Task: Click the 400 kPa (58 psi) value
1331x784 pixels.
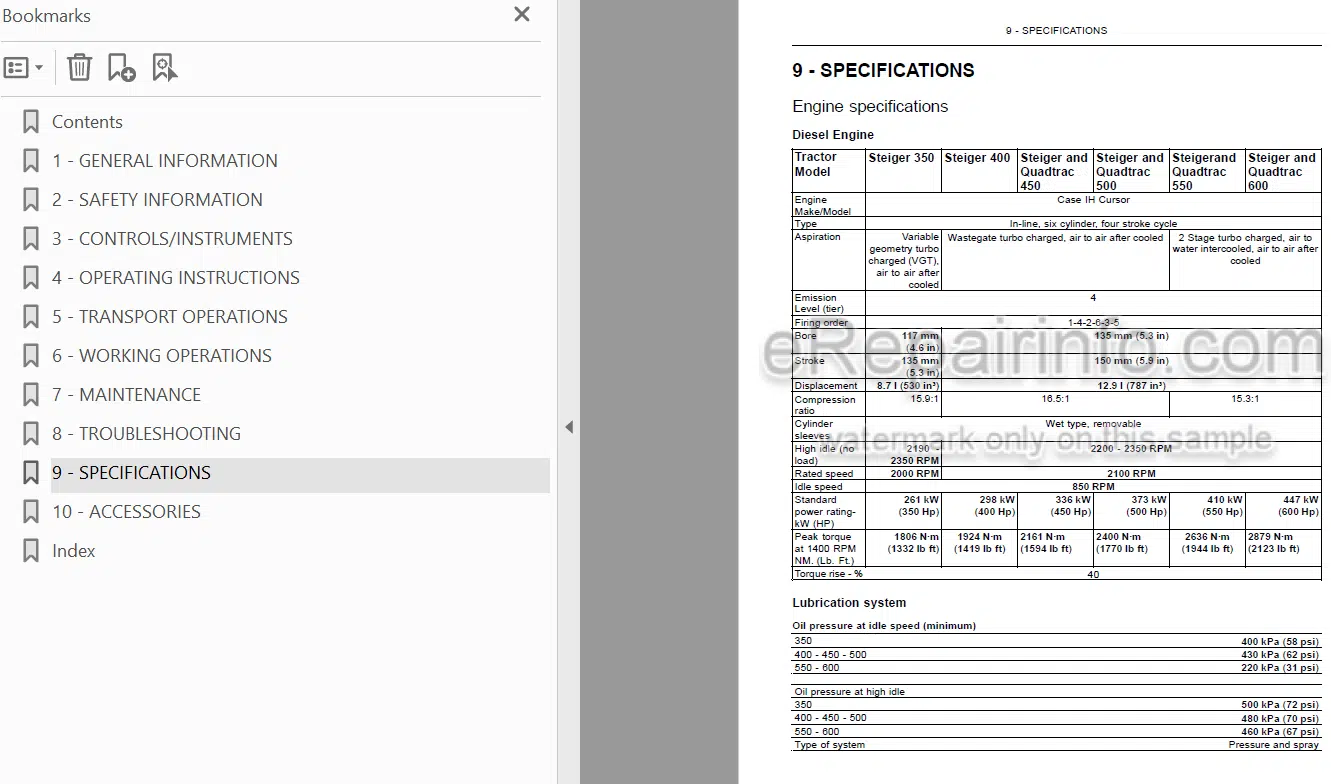Action: tap(1280, 642)
